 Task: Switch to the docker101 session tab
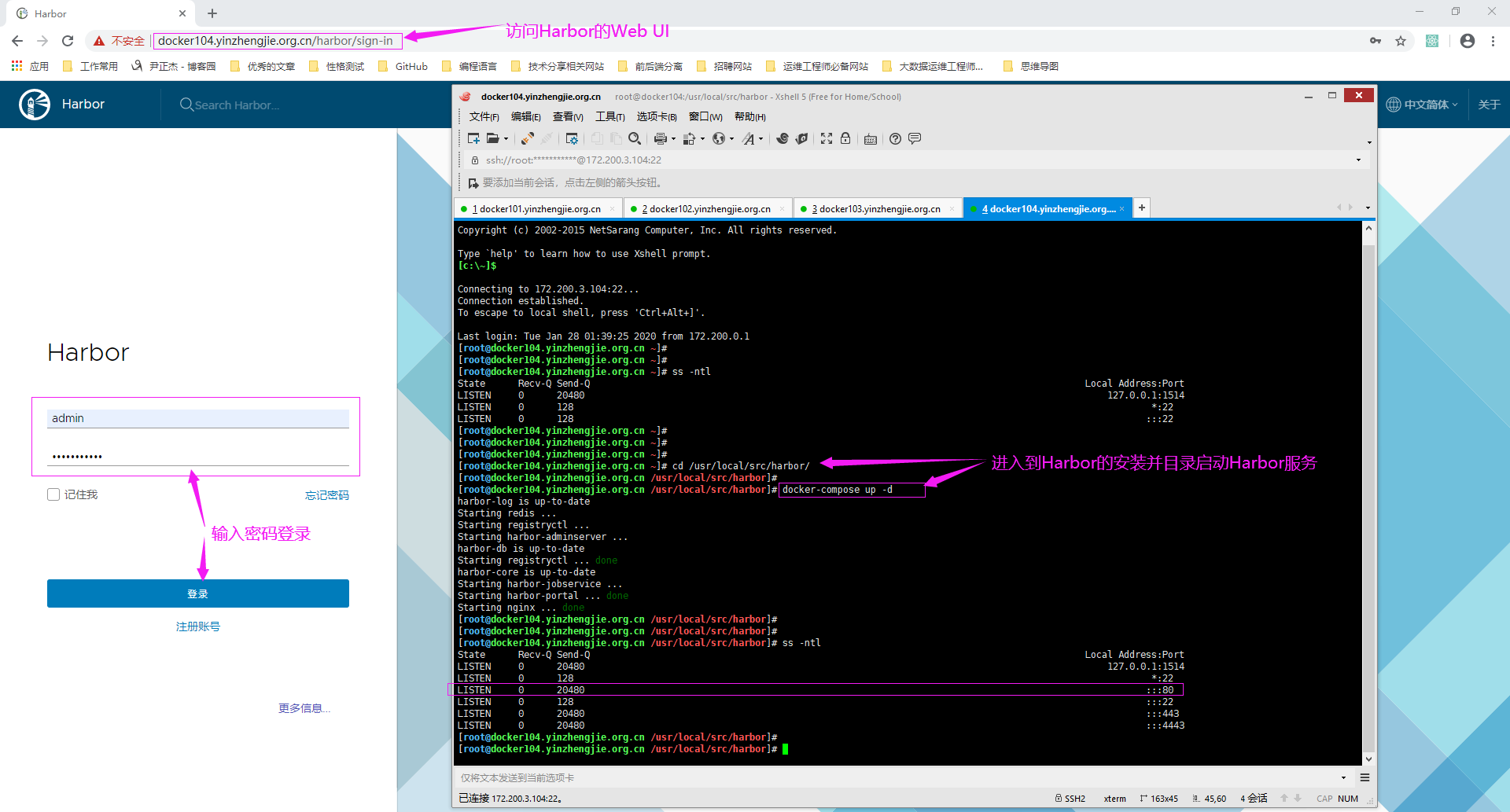539,209
